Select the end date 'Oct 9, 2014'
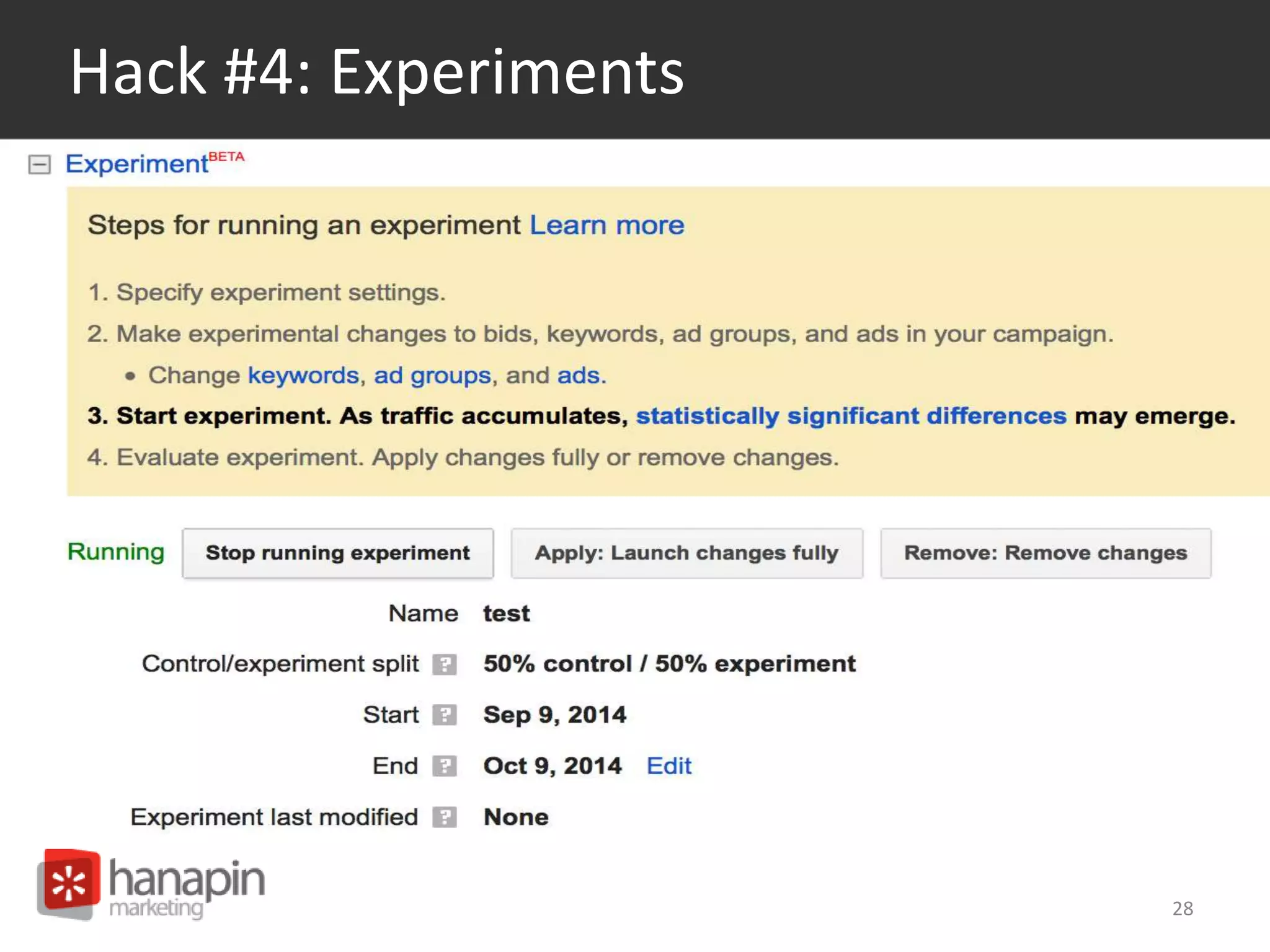The width and height of the screenshot is (1270, 952). pyautogui.click(x=553, y=766)
